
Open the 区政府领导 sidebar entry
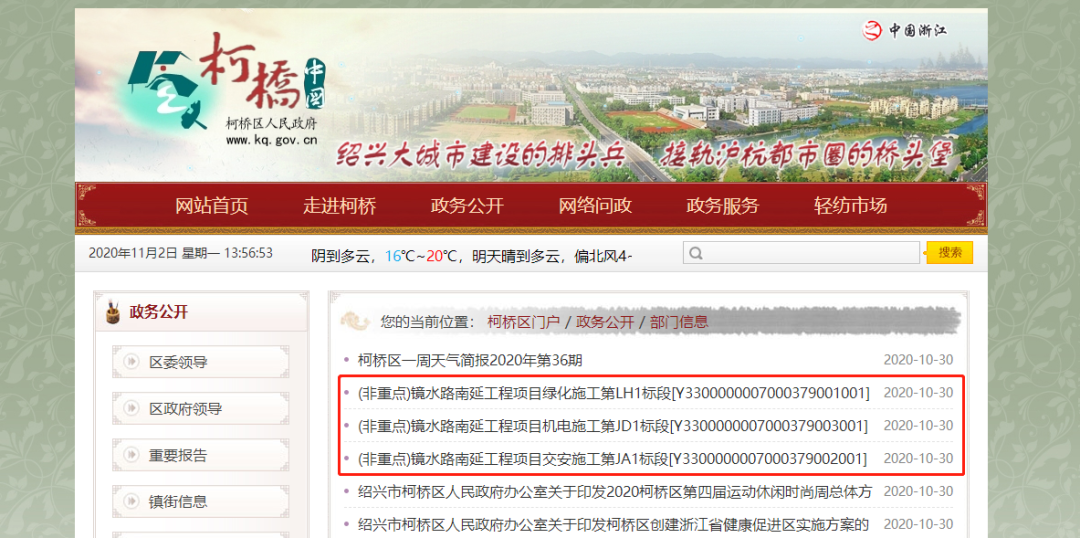pyautogui.click(x=201, y=408)
